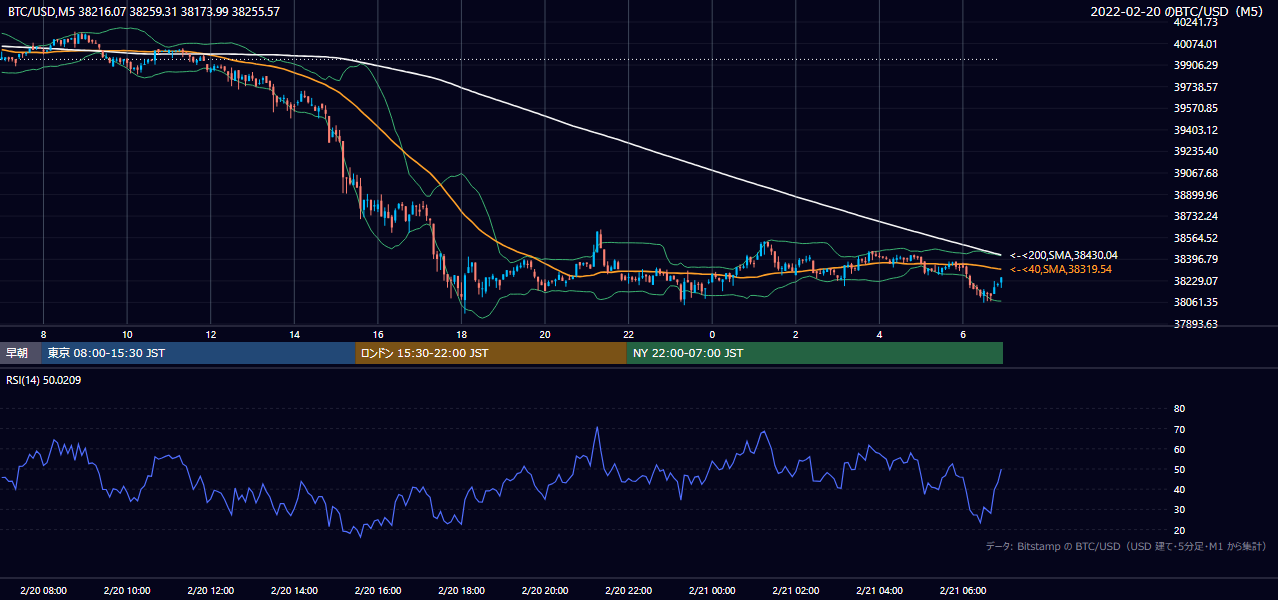Image resolution: width=1278 pixels, height=600 pixels.
Task: Click hour tick 12 under the price chart
Action: [x=210, y=333]
